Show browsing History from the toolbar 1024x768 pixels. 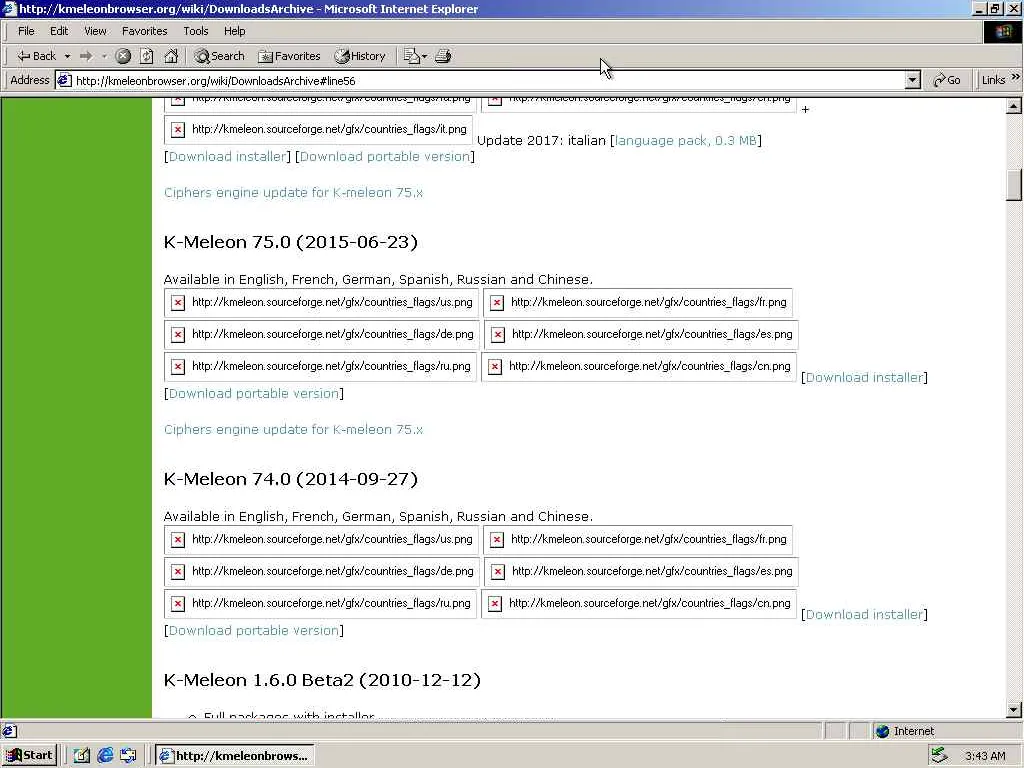[x=360, y=56]
